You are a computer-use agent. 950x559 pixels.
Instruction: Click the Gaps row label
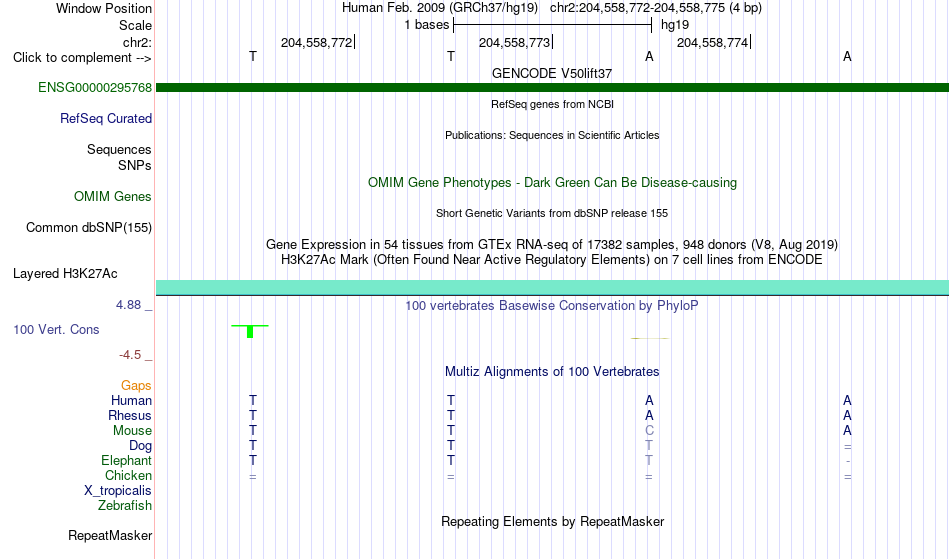[x=136, y=386]
